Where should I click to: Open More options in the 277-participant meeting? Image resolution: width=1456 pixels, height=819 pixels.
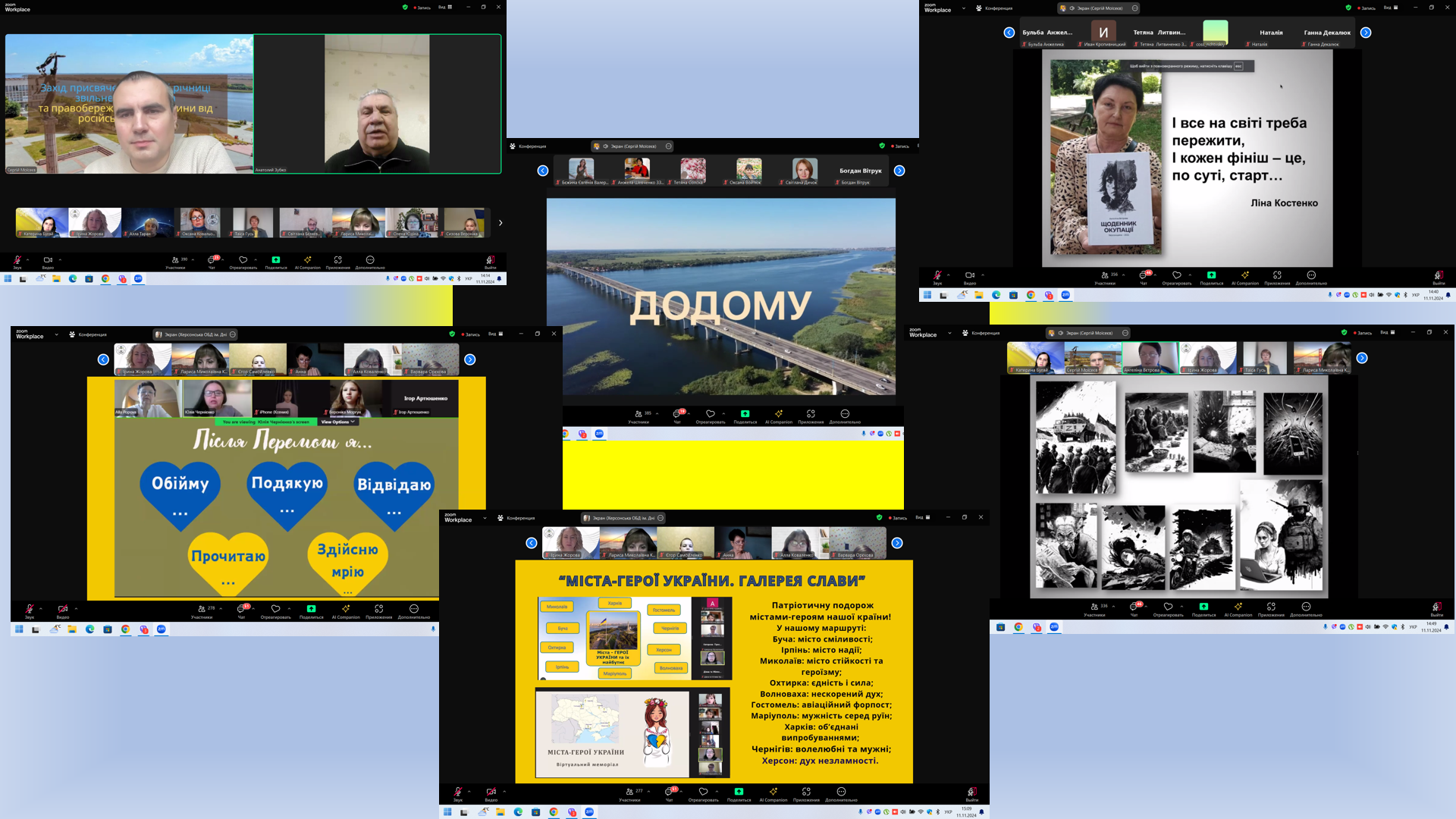(841, 792)
